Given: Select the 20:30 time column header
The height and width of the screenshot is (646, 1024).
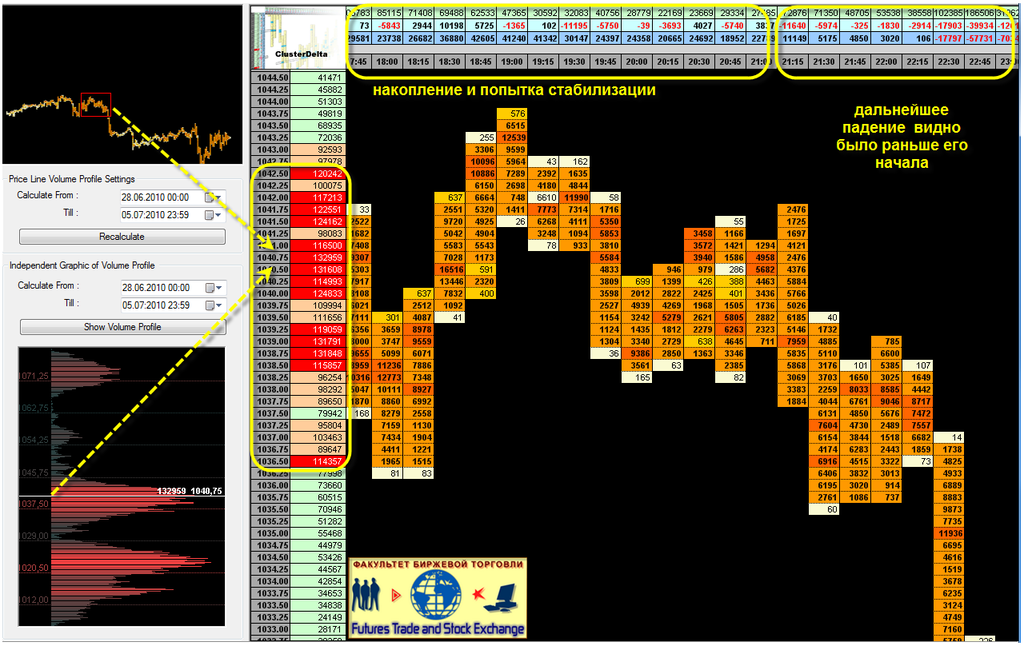Looking at the screenshot, I should 699,62.
